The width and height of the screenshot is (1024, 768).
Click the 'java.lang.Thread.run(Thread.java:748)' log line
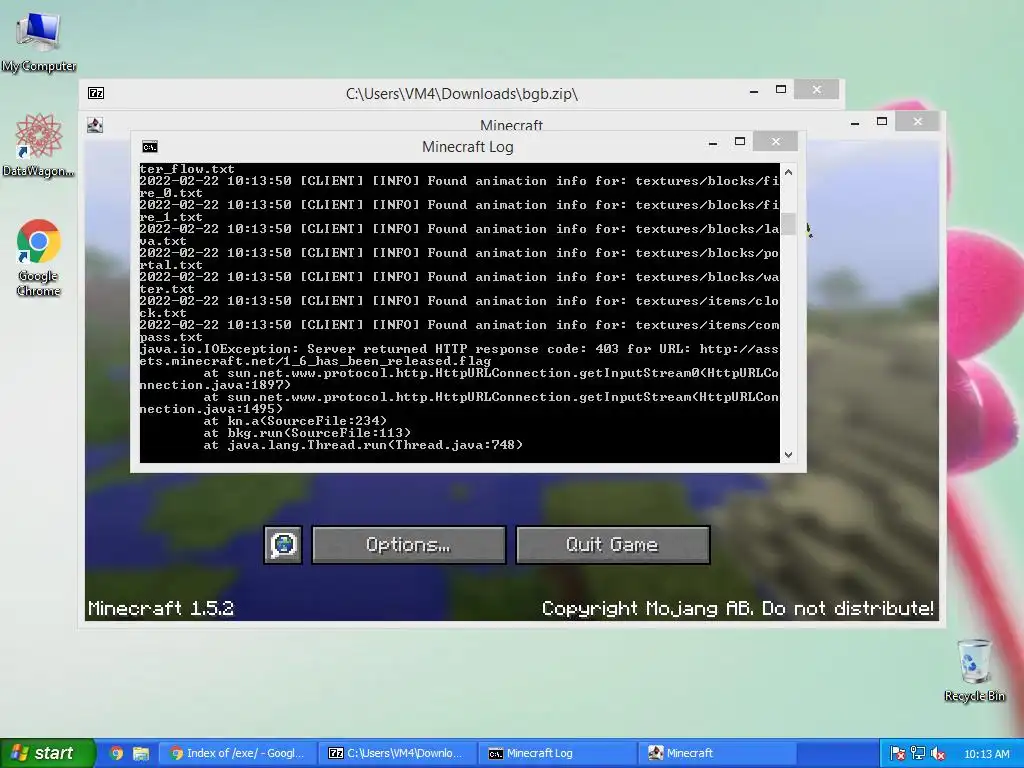(x=363, y=445)
